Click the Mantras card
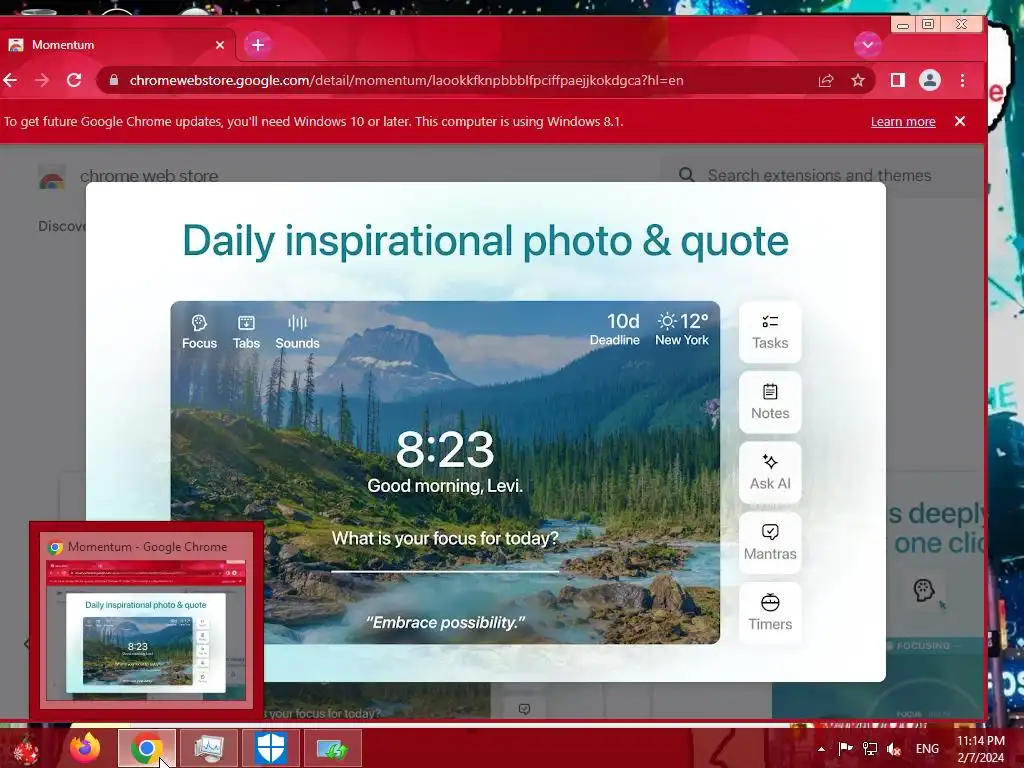 pos(770,543)
